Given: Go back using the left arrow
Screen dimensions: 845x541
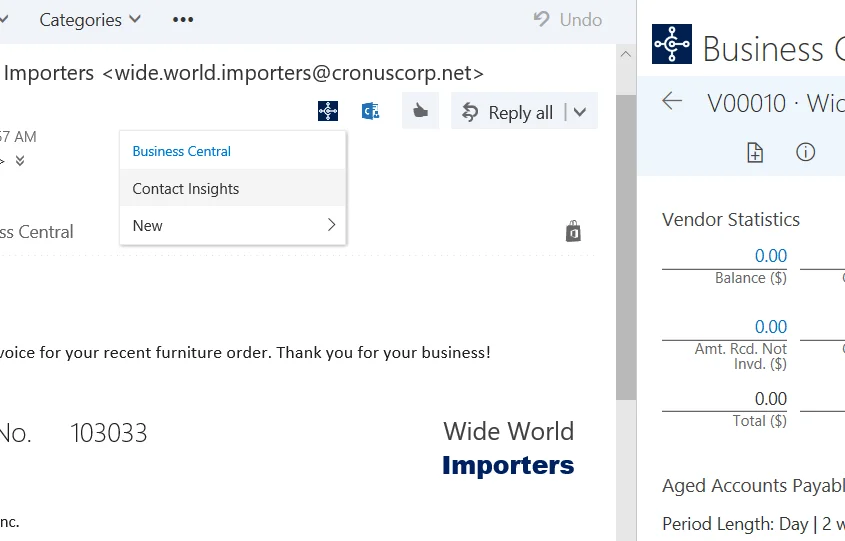Looking at the screenshot, I should (672, 101).
